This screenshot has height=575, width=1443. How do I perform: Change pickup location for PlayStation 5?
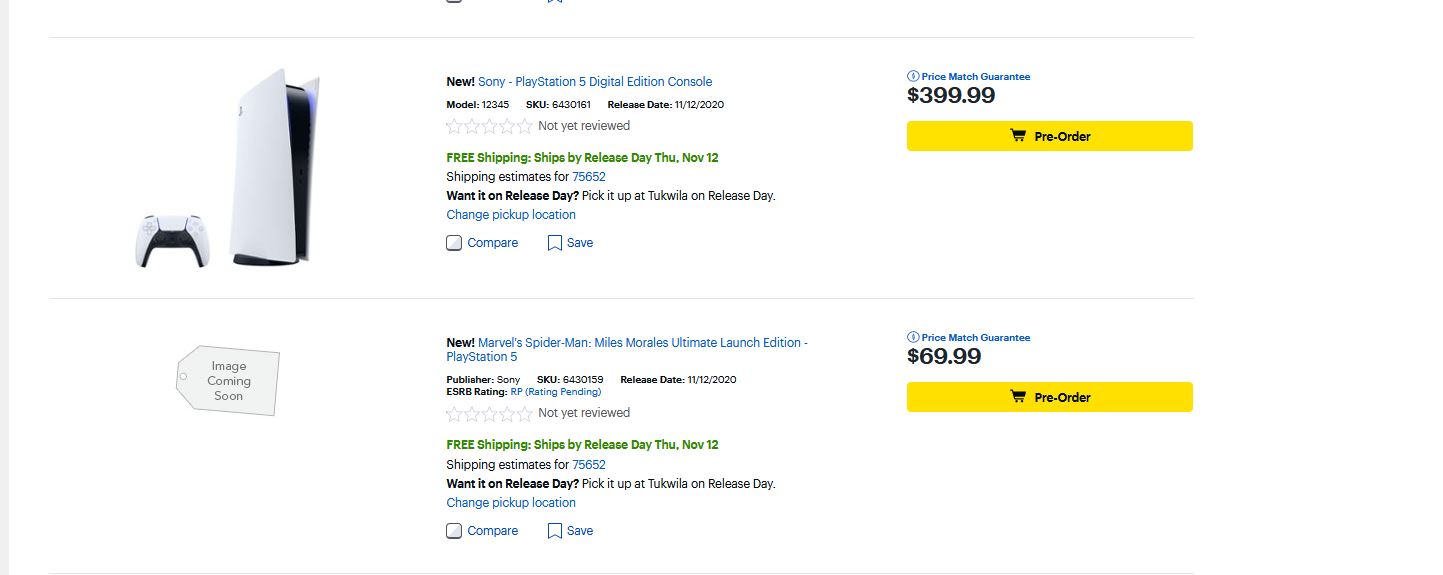(x=511, y=215)
